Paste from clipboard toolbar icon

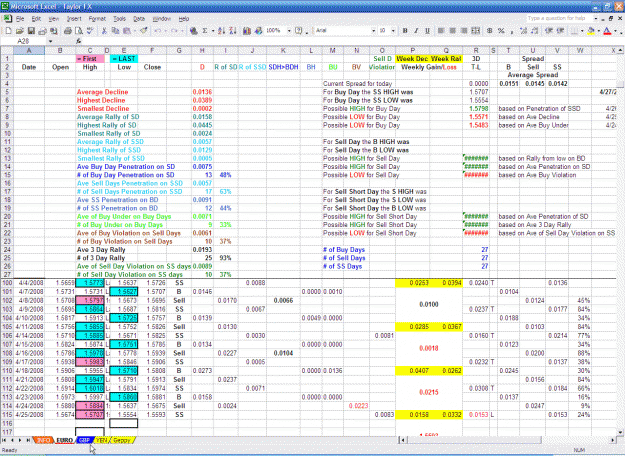coord(127,31)
